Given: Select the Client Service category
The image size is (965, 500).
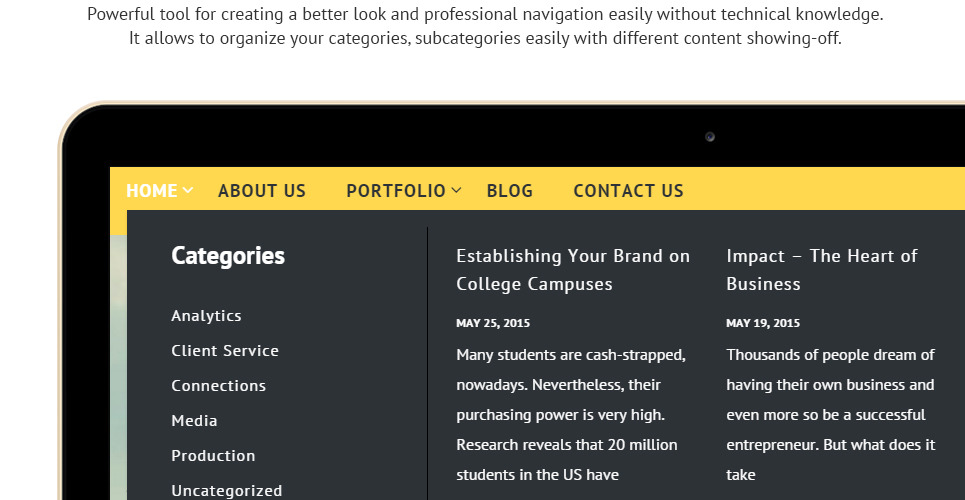Looking at the screenshot, I should pos(225,351).
